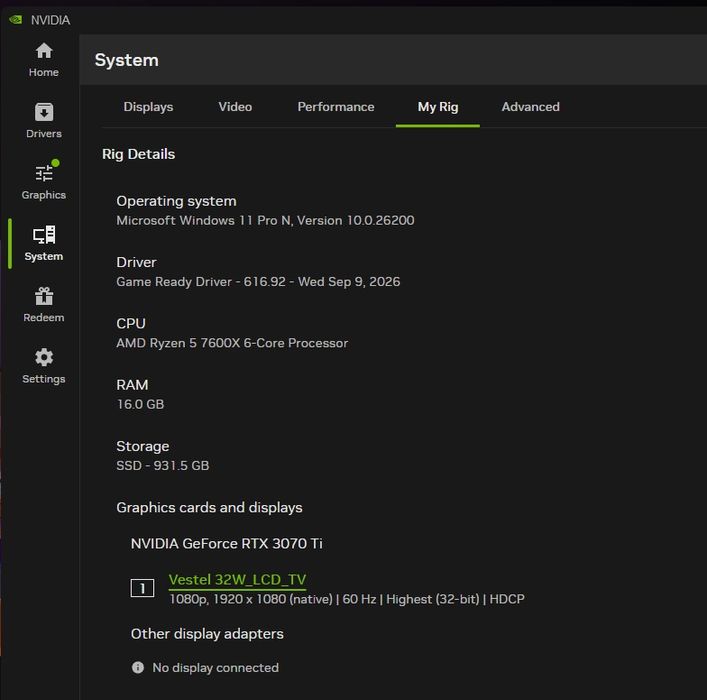Click AMD Ryzen 5 7600X processor text

click(x=232, y=343)
